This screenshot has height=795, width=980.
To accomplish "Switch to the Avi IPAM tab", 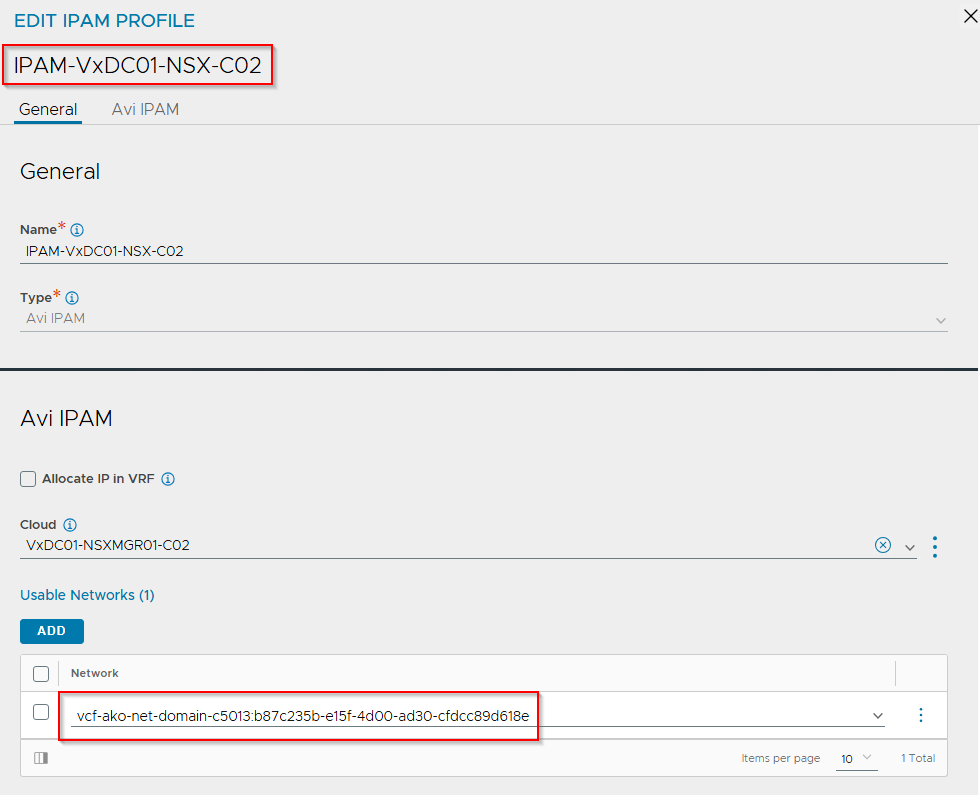I will coord(146,109).
